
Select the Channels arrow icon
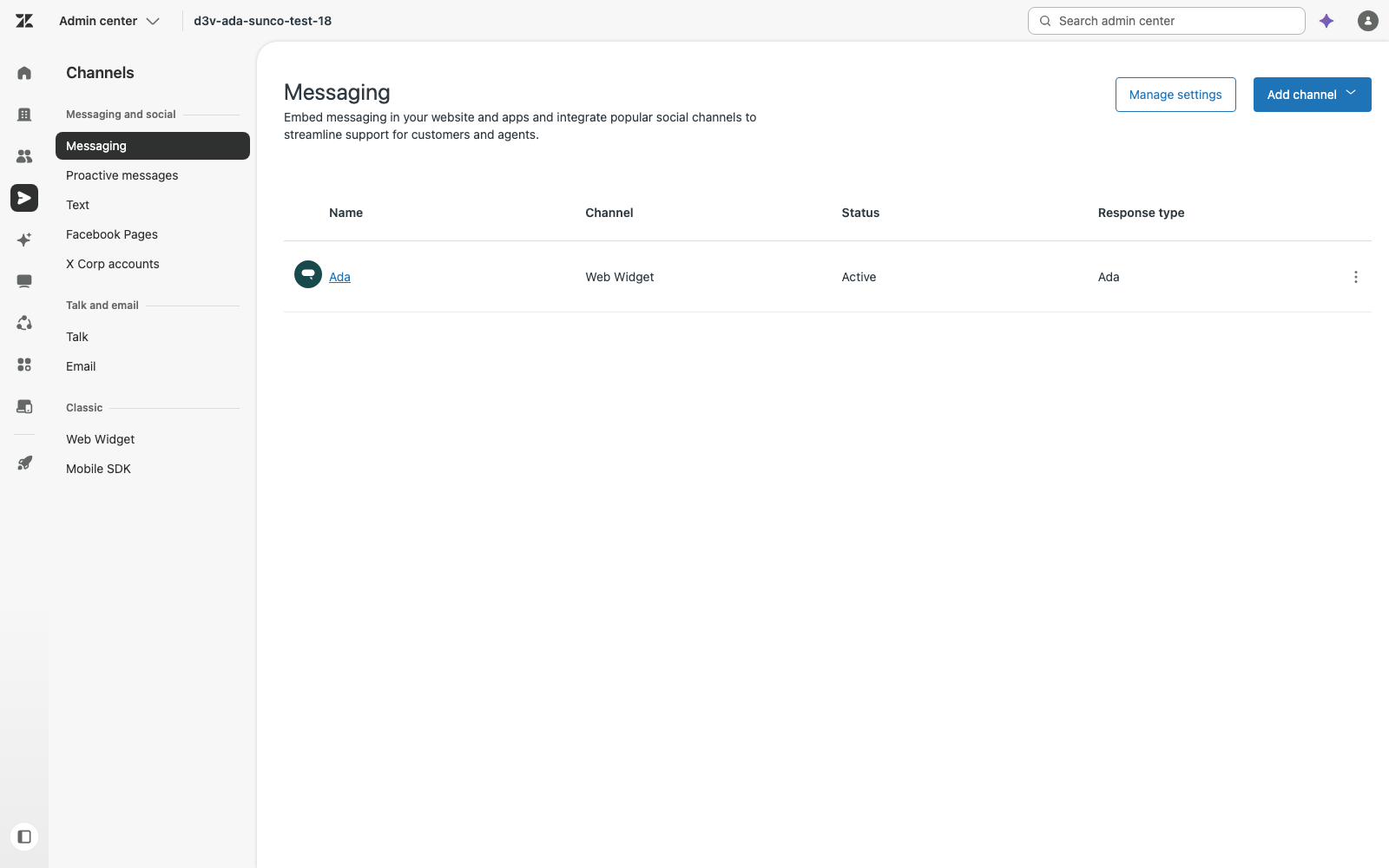click(x=24, y=198)
